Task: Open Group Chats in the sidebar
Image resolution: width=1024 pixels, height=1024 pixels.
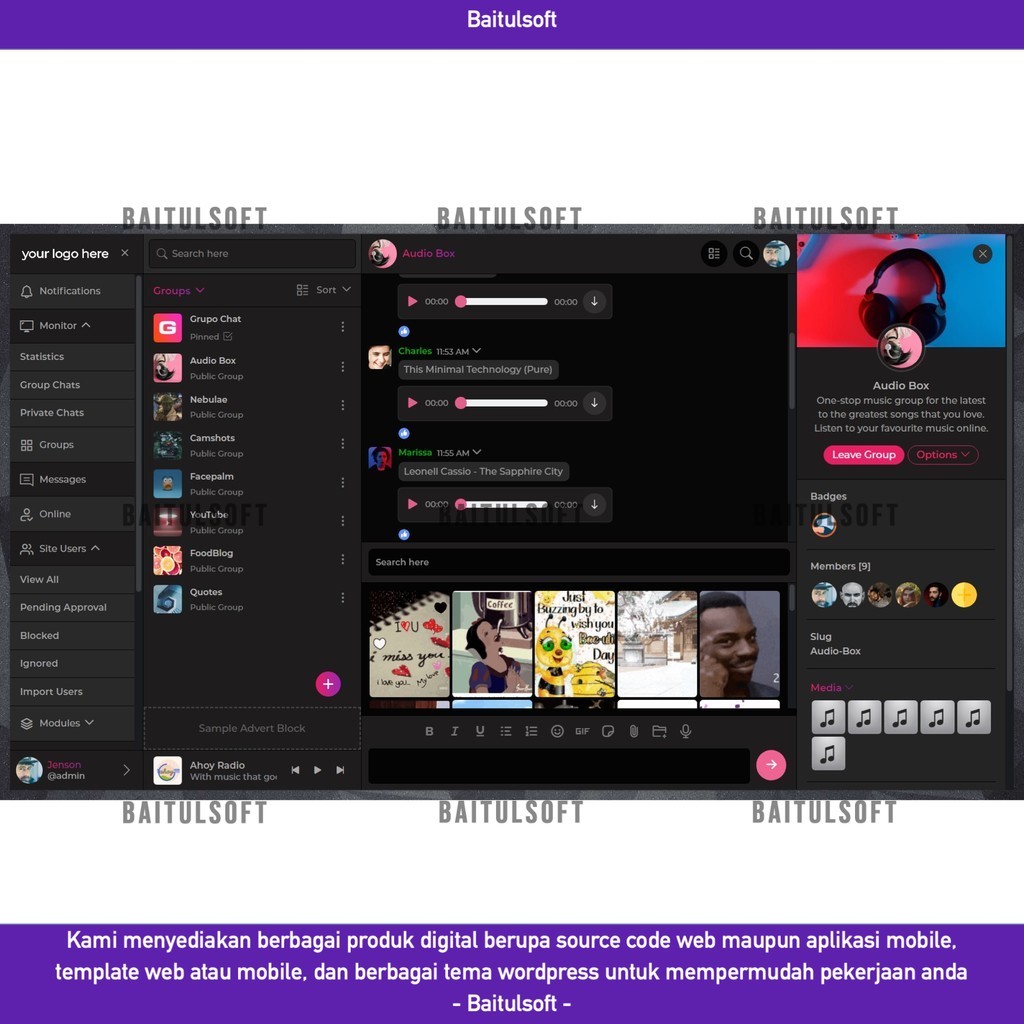Action: 72,385
